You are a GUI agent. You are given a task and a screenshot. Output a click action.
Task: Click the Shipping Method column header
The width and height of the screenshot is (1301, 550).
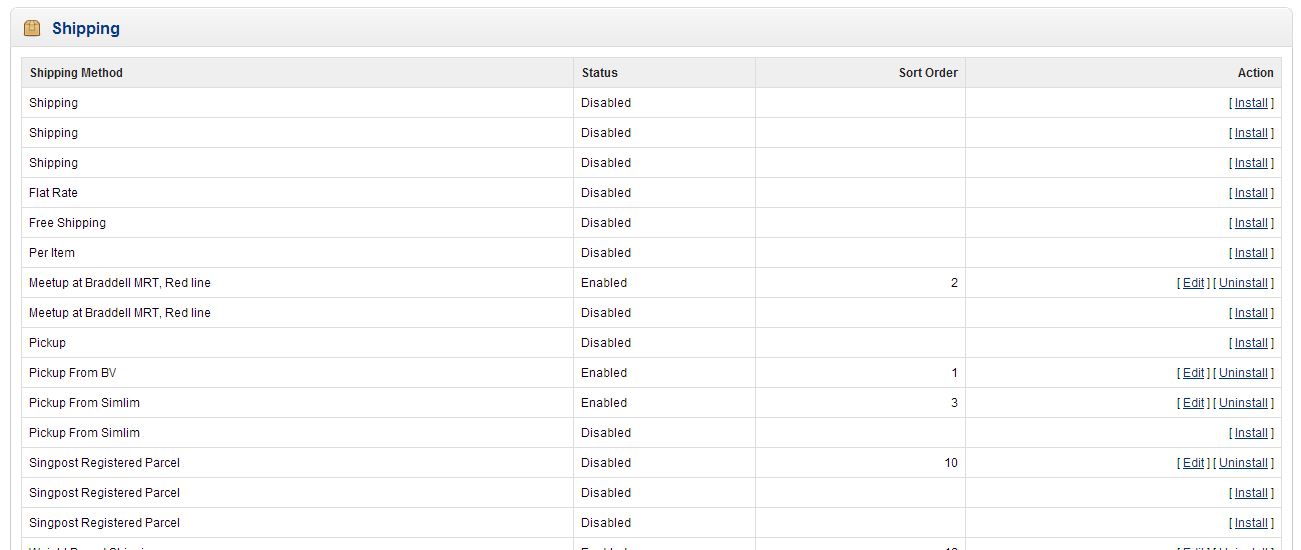pos(76,73)
